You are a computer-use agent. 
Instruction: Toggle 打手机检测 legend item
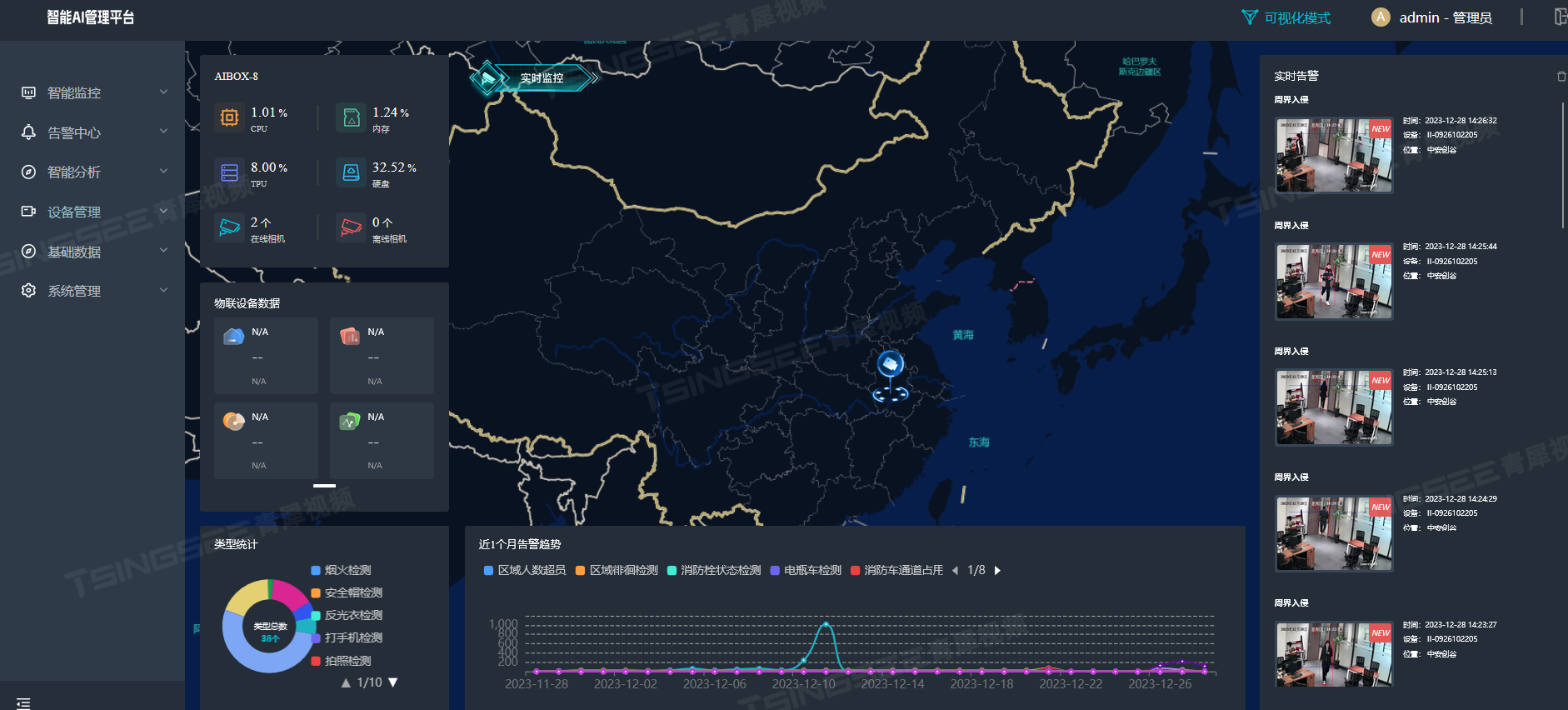coord(347,637)
